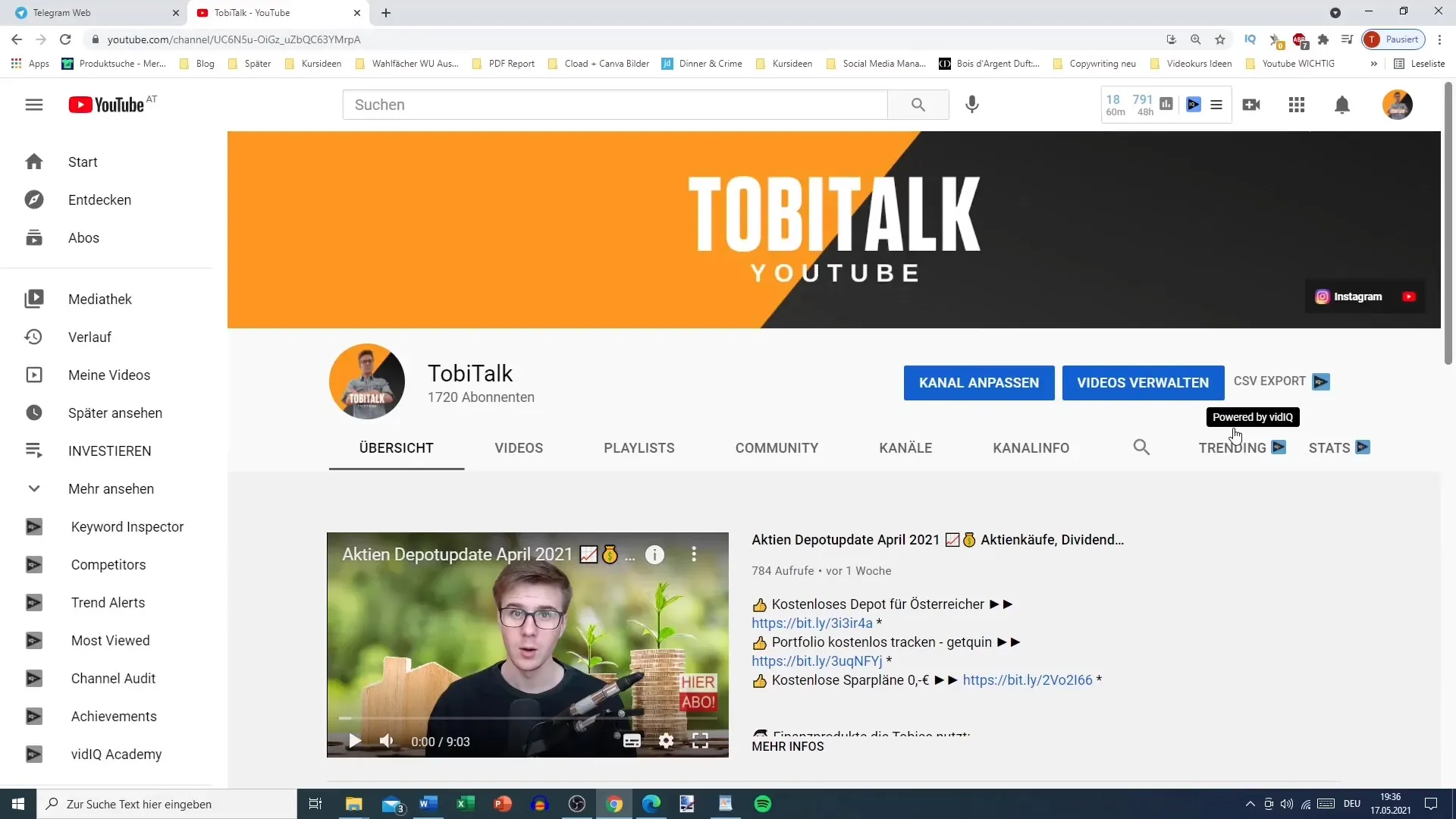Click the vidIQ Achievements sidebar icon

coord(34,716)
